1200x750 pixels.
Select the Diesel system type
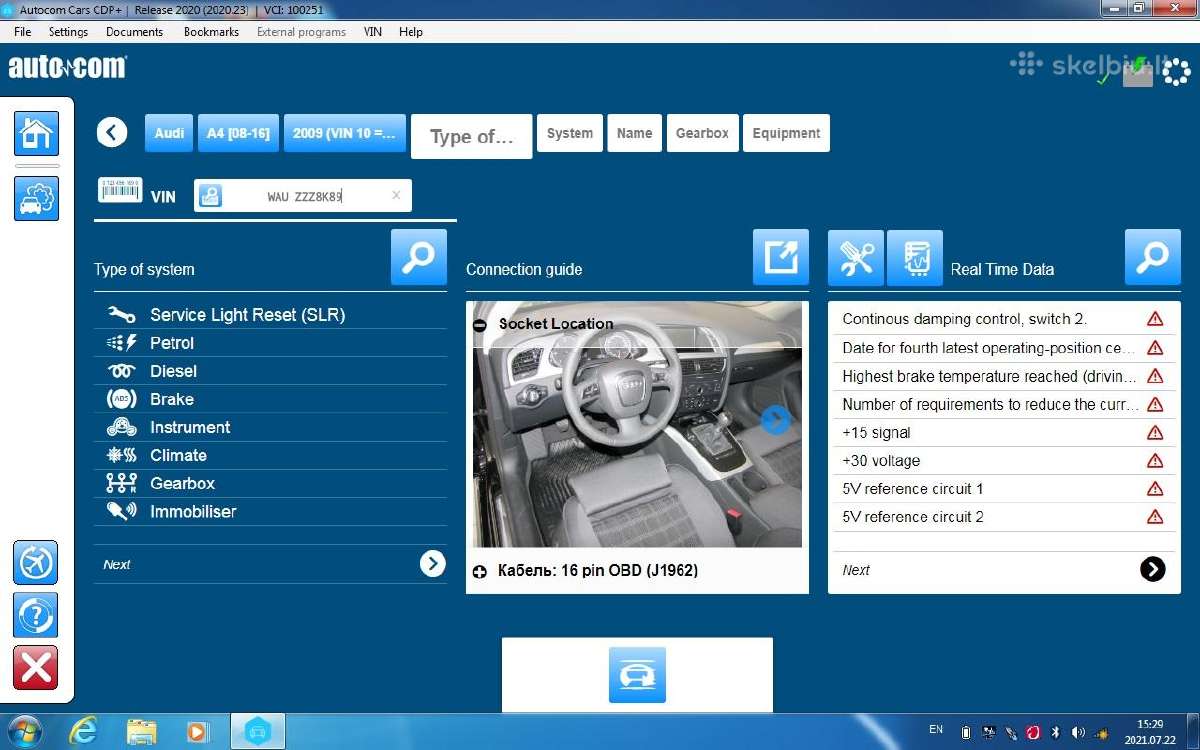coord(270,370)
